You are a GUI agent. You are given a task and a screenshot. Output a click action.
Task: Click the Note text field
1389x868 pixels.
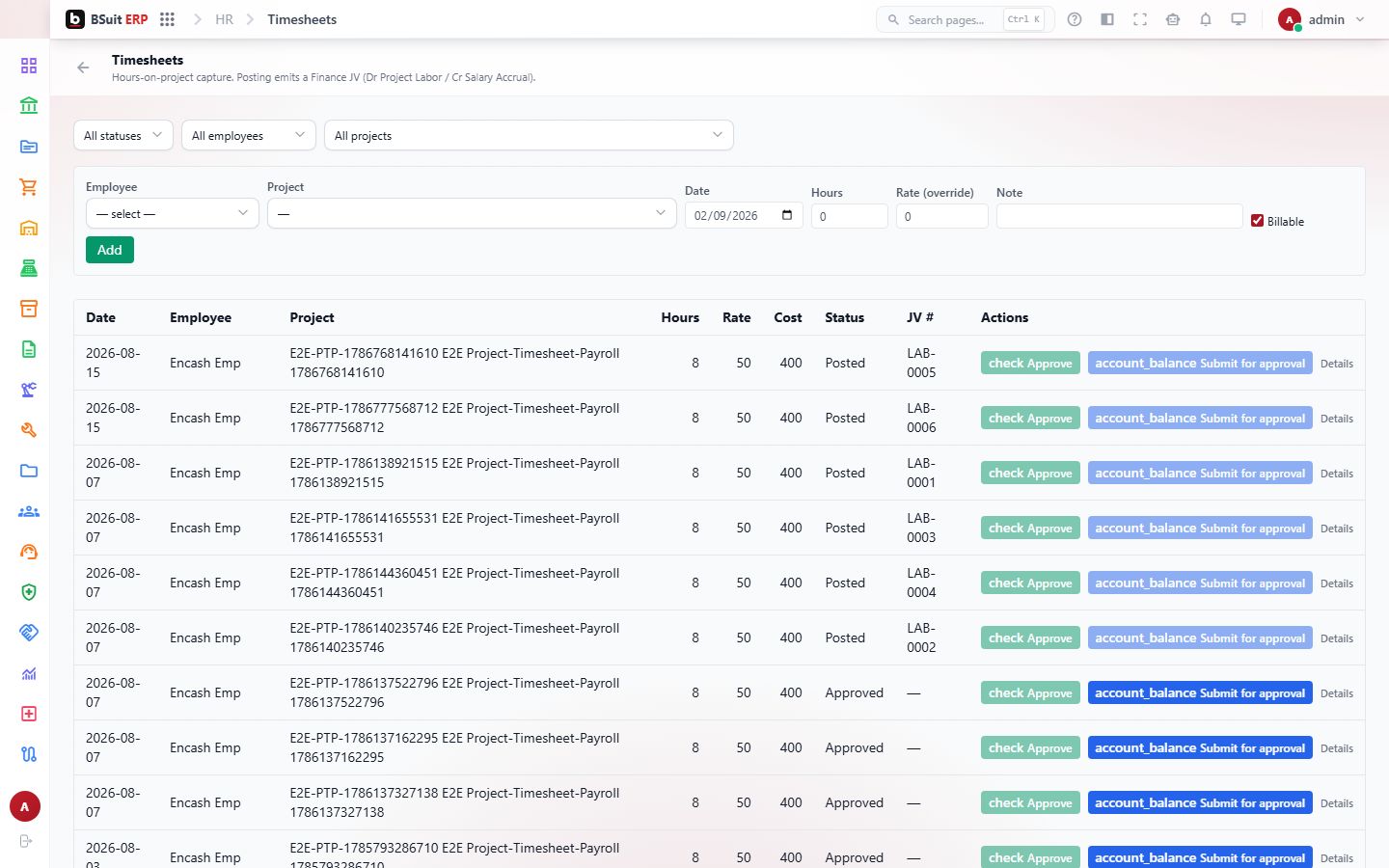click(x=1119, y=216)
